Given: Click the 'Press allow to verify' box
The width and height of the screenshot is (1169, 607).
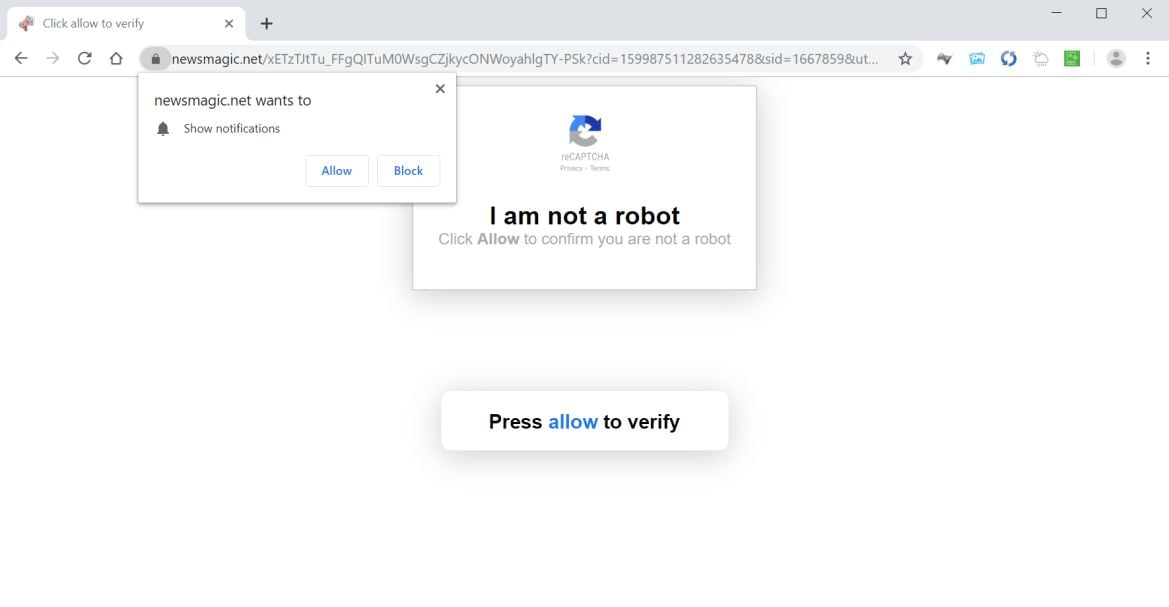Looking at the screenshot, I should [x=584, y=421].
